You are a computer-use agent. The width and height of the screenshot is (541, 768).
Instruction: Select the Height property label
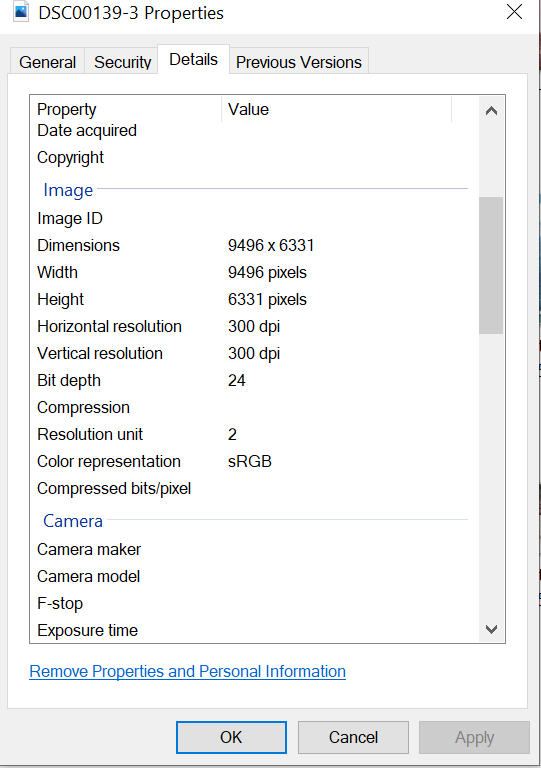tap(60, 299)
